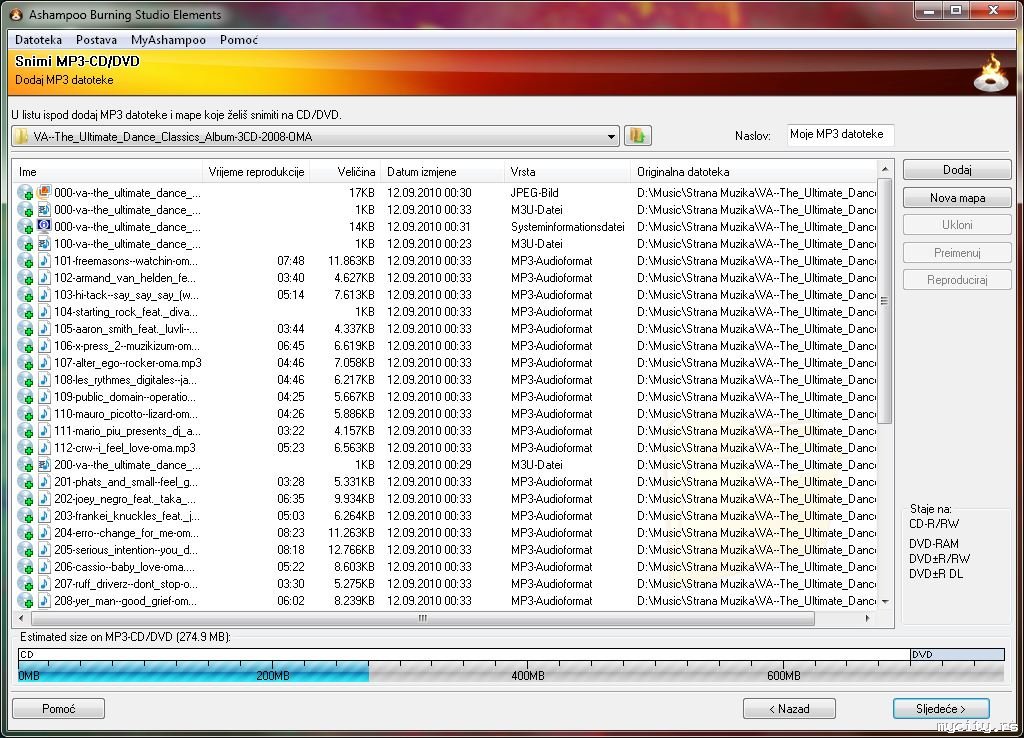
Task: Click the file list scroll down arrow
Action: click(885, 602)
